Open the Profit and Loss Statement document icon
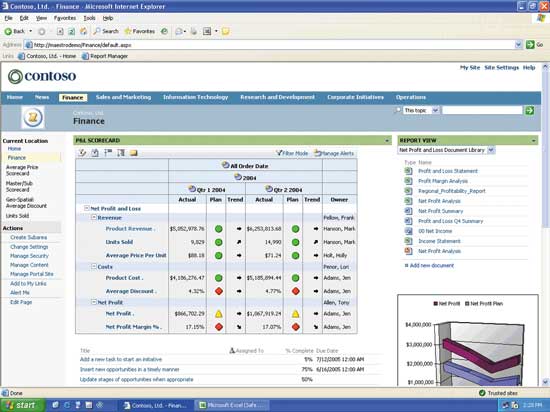Screen dimensions: 550x412 pos(408,171)
